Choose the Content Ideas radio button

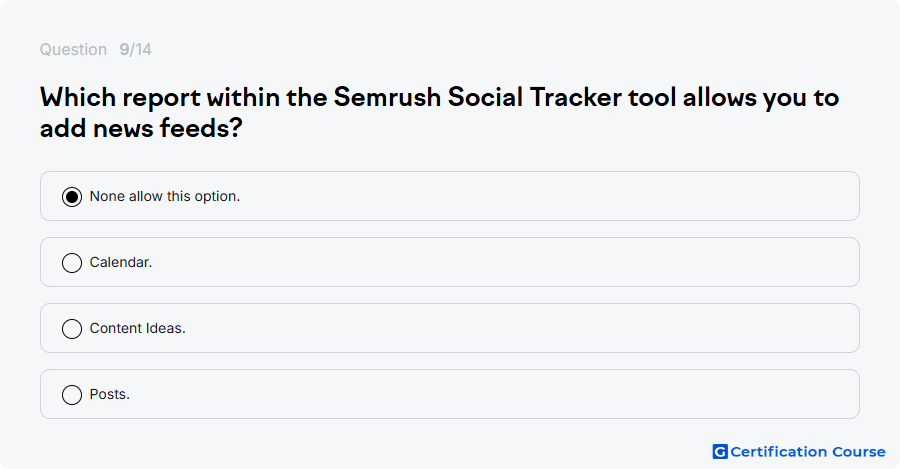click(72, 329)
